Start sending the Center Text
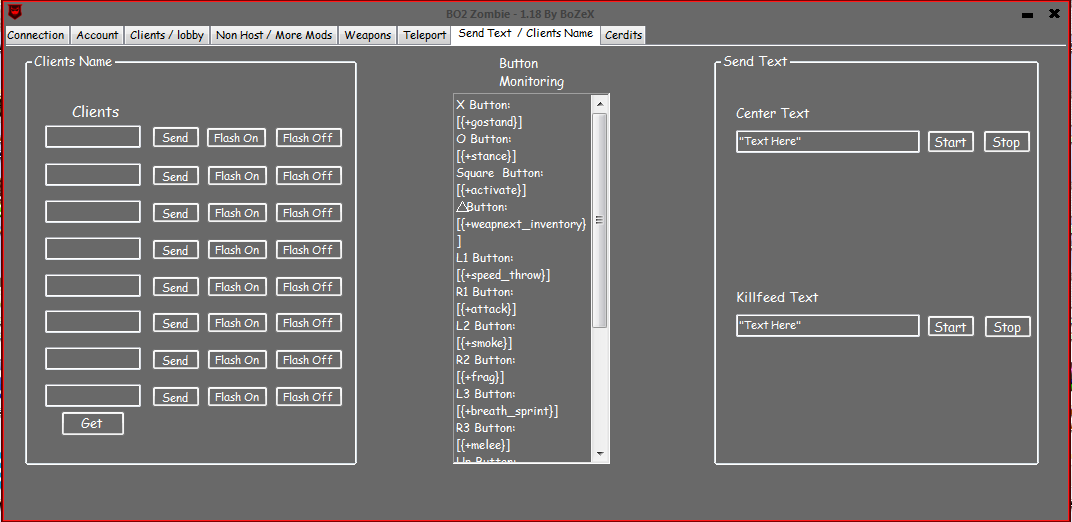This screenshot has height=522, width=1072. click(x=950, y=142)
